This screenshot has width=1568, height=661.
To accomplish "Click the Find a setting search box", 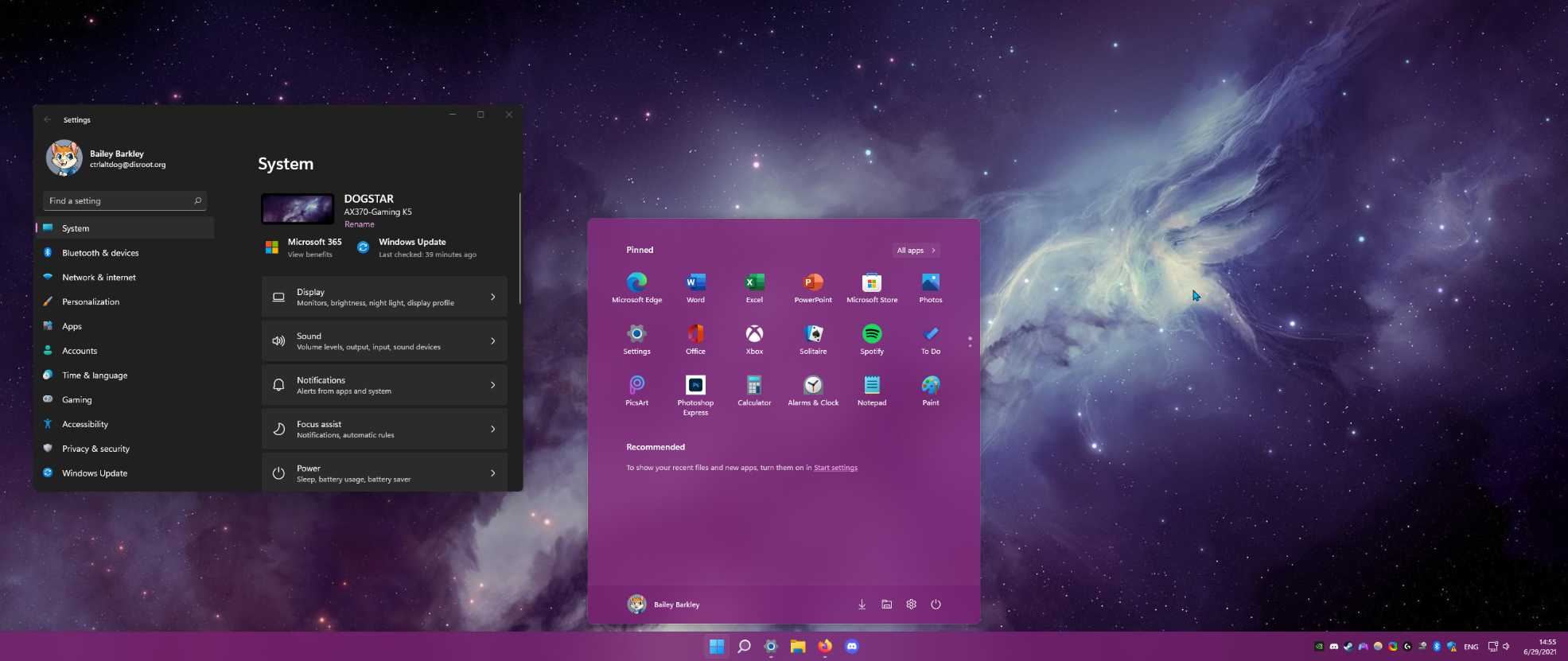I will tap(119, 201).
